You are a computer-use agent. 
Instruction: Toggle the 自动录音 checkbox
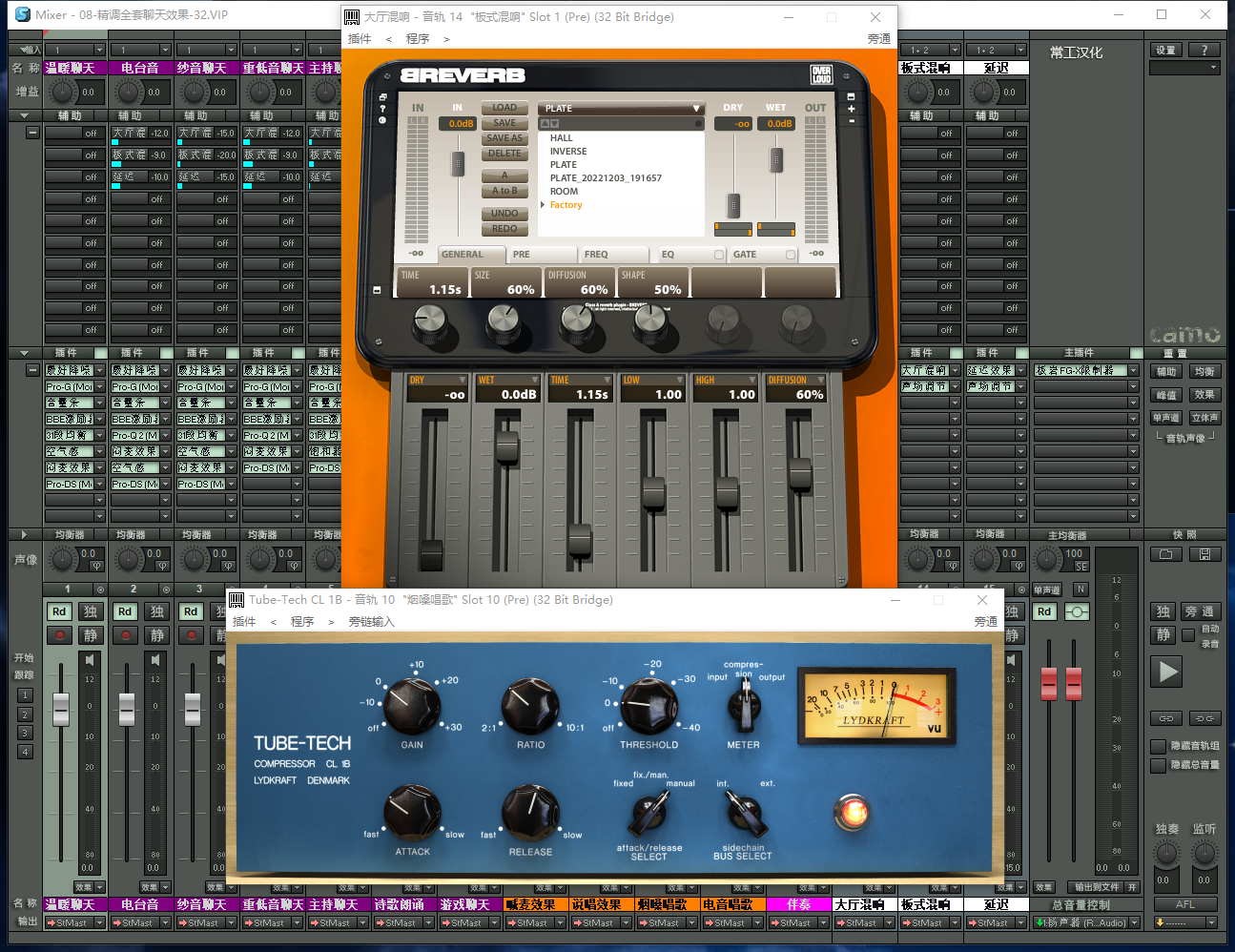(1188, 635)
